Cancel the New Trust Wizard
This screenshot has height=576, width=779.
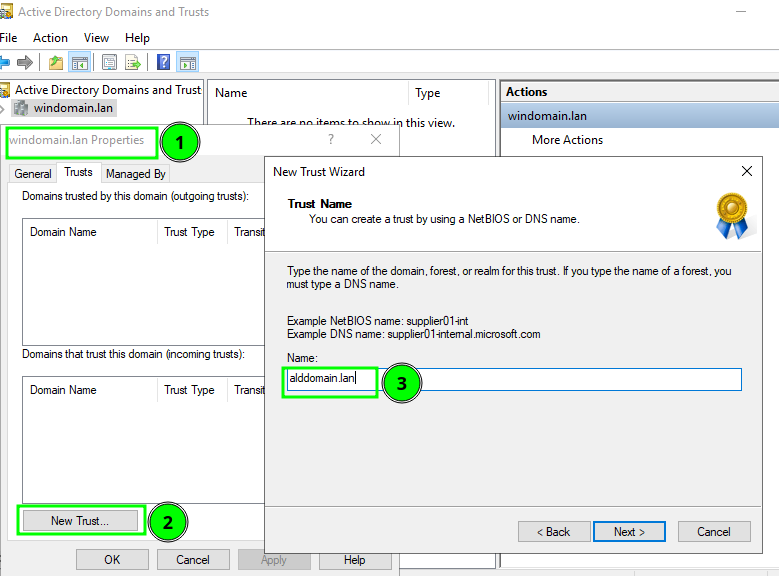pyautogui.click(x=714, y=532)
